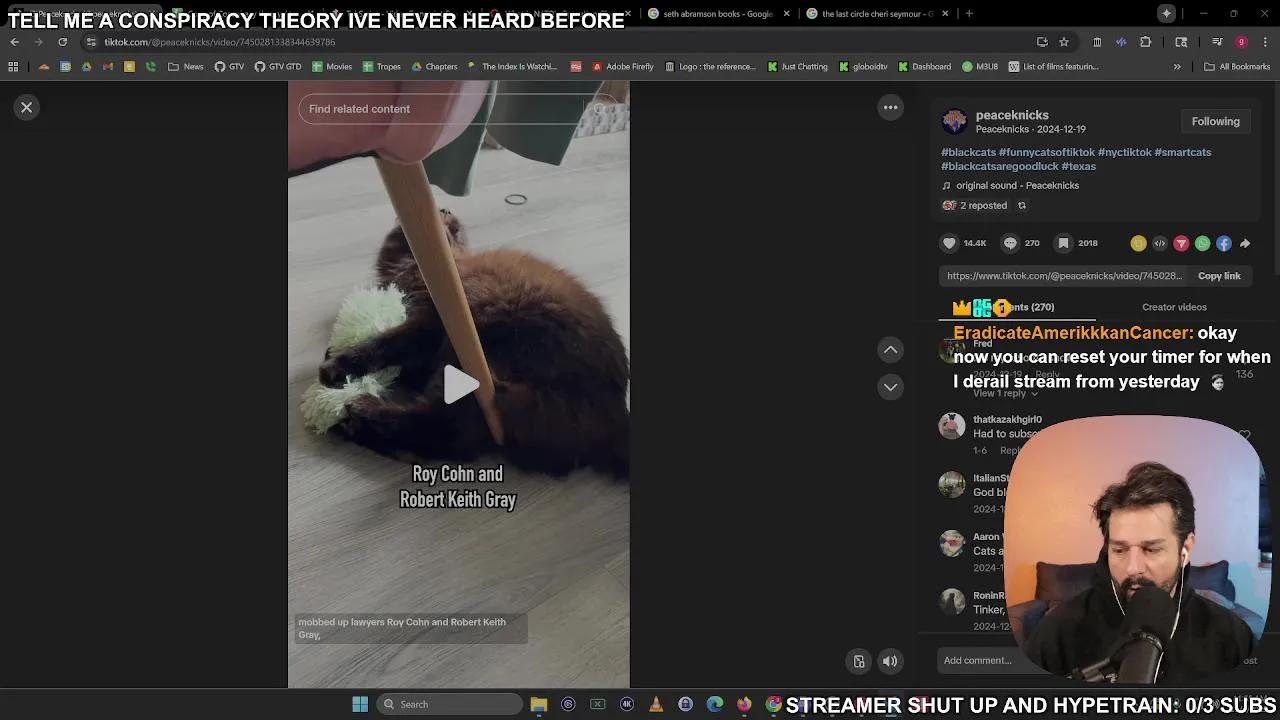The image size is (1280, 720).
Task: Open the peaceknicks username link
Action: [x=1012, y=115]
